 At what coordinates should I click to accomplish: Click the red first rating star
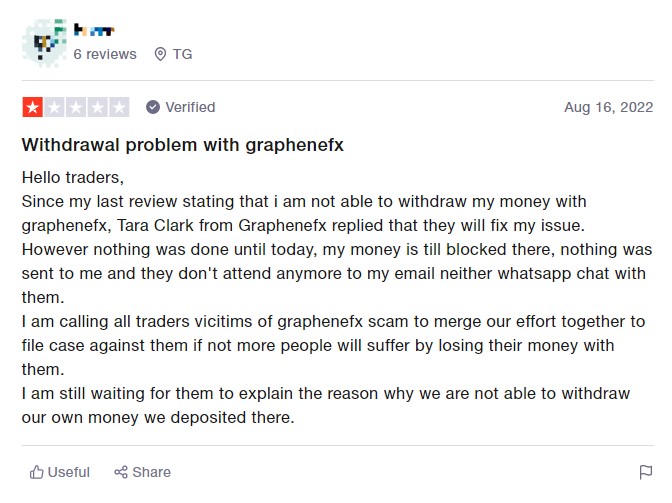click(33, 107)
